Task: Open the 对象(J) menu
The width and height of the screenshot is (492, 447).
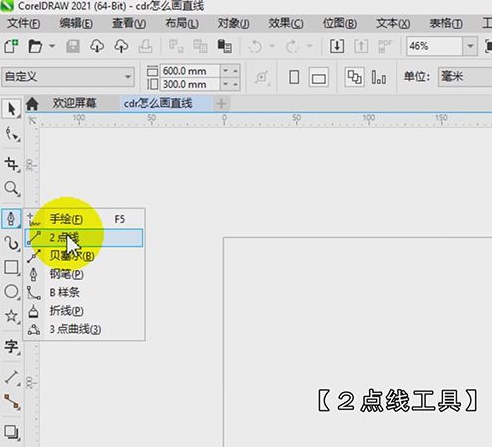Action: 233,23
